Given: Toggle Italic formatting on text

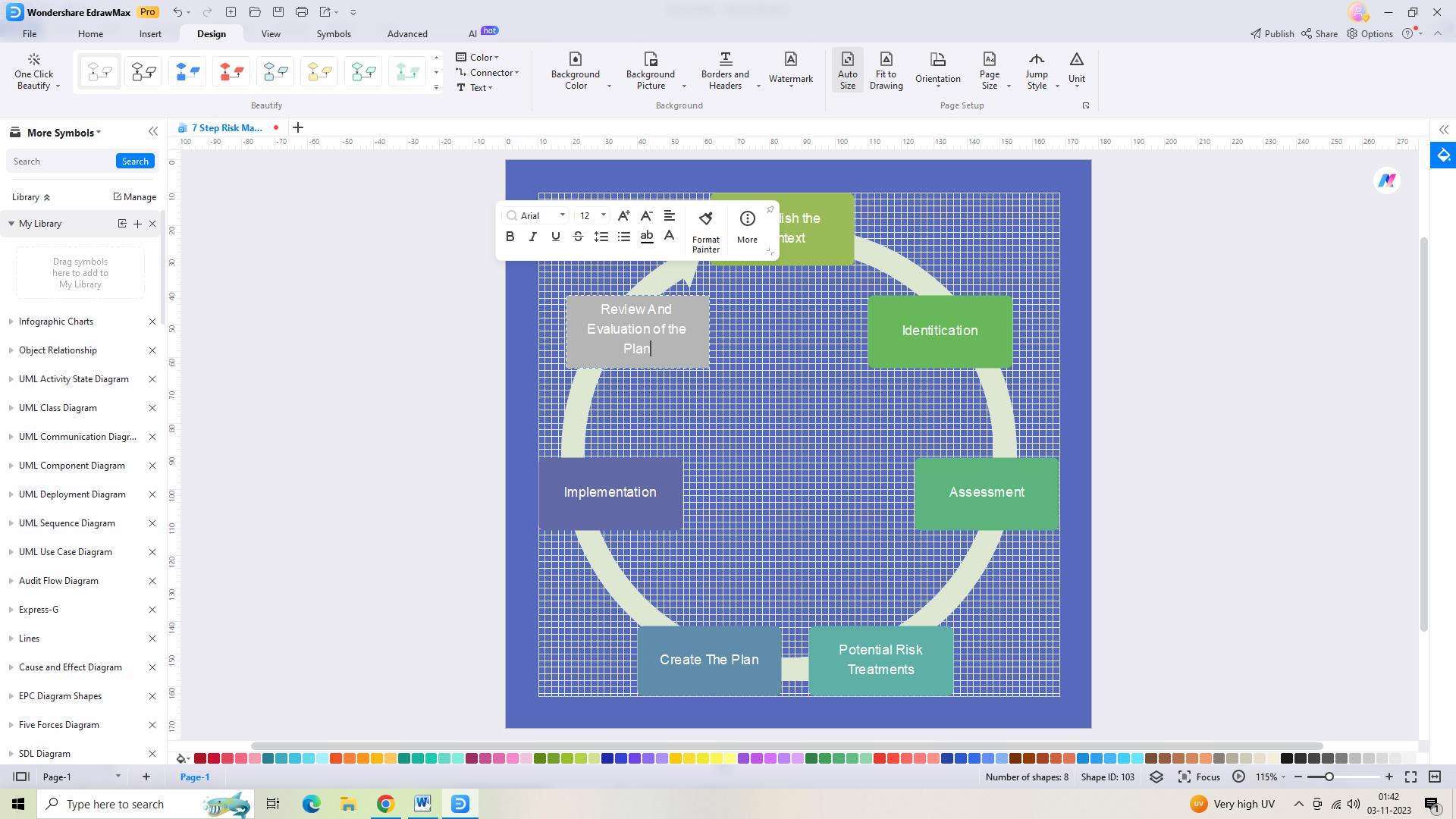Looking at the screenshot, I should (532, 237).
